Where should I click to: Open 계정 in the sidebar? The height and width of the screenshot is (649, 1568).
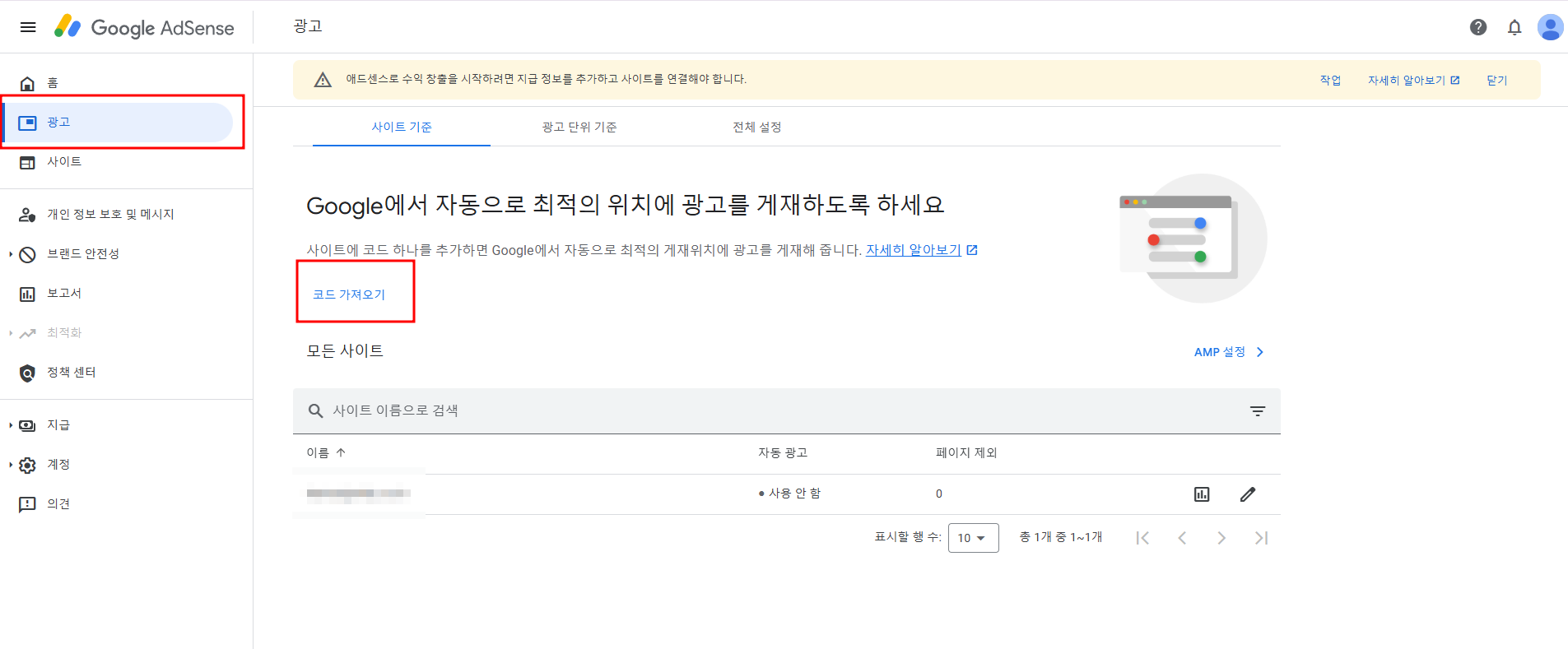point(58,465)
